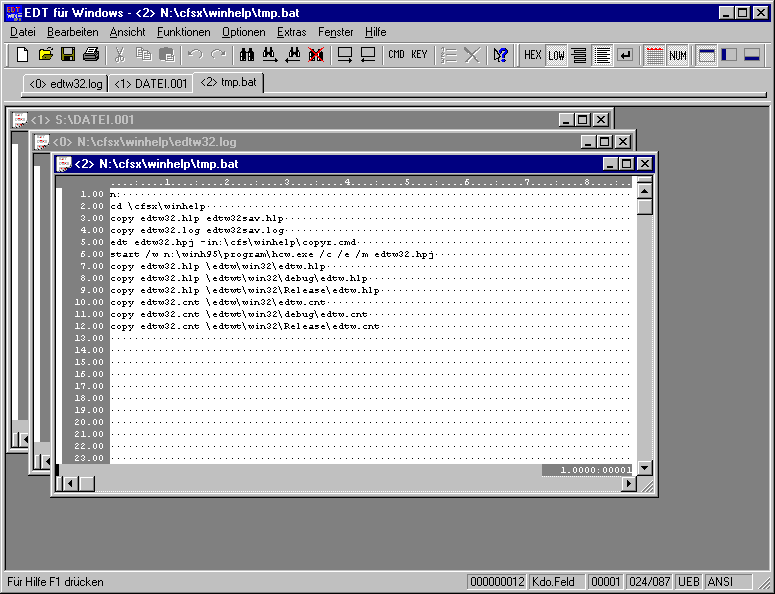Click the context help arrow-question icon

[x=501, y=55]
